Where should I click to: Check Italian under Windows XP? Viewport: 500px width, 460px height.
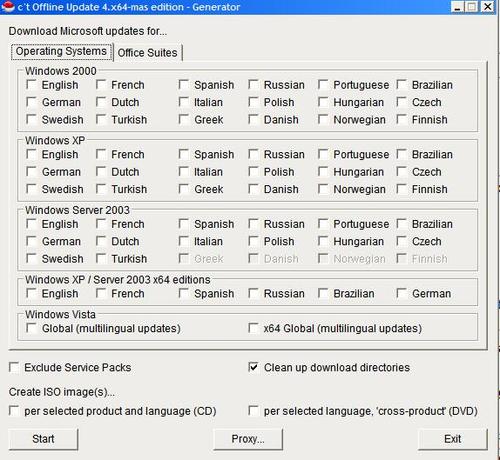point(184,172)
